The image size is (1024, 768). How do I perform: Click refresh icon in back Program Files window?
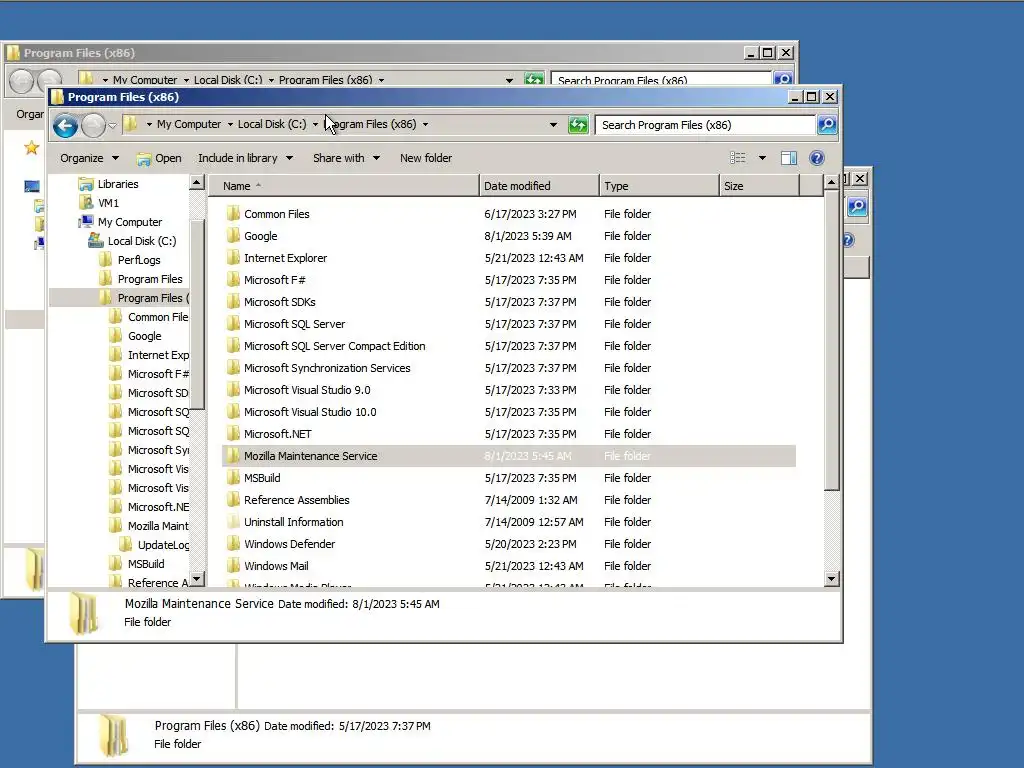[534, 79]
